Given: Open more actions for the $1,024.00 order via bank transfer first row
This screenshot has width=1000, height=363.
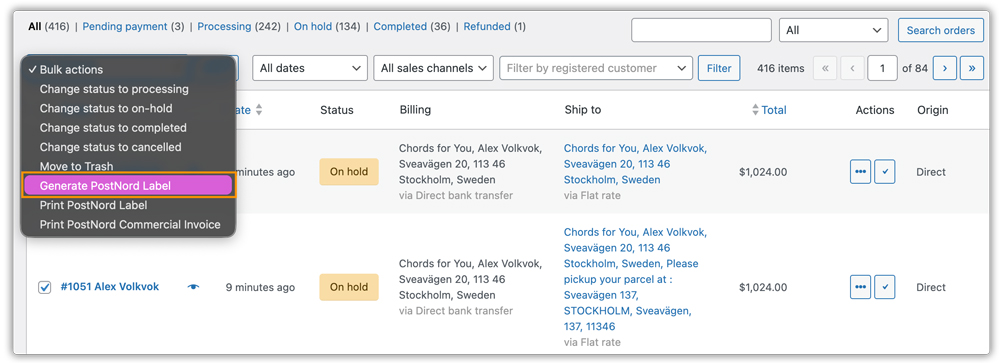Looking at the screenshot, I should point(860,172).
